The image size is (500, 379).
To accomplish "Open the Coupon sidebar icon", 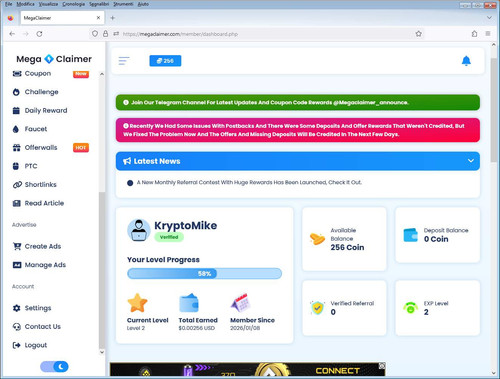I will coord(17,73).
